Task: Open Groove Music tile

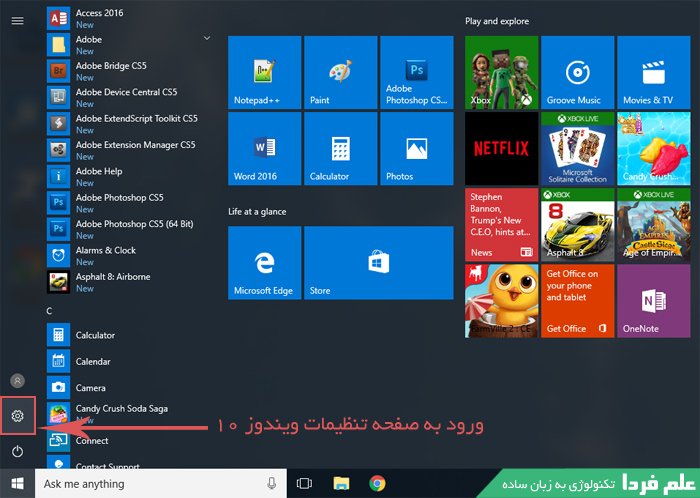Action: pyautogui.click(x=576, y=73)
